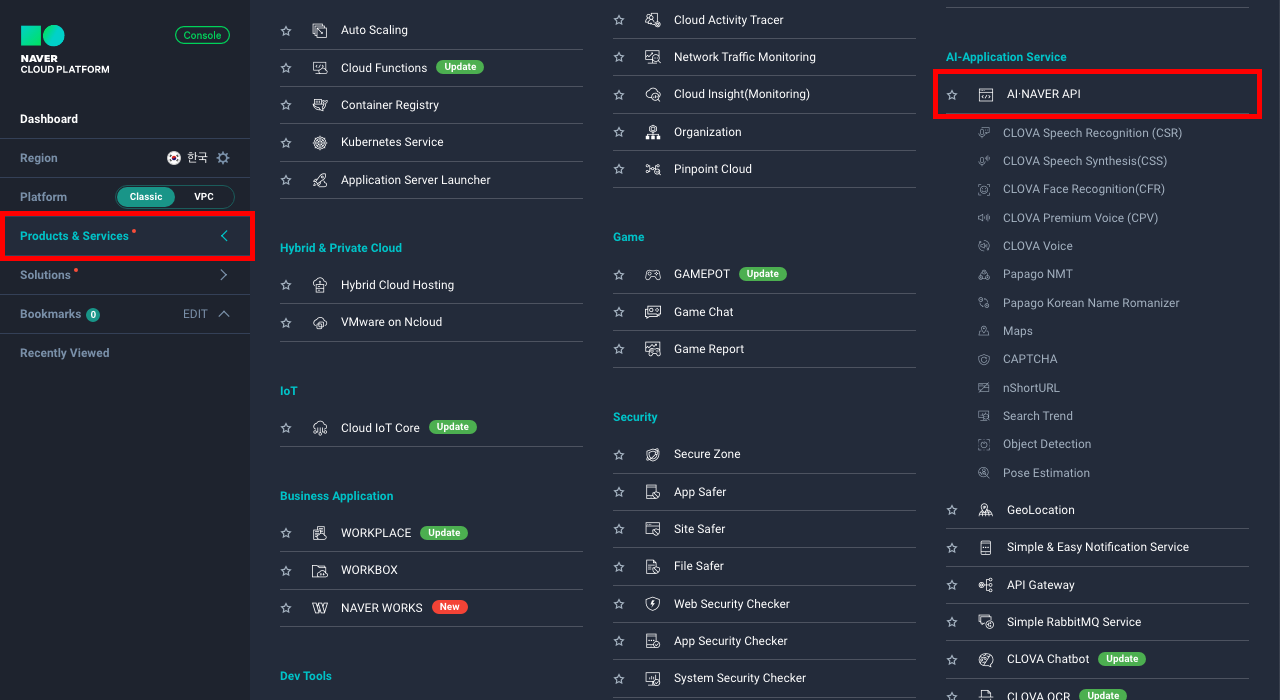Bookmark App Safer with its star
The width and height of the screenshot is (1280, 700).
click(x=619, y=493)
